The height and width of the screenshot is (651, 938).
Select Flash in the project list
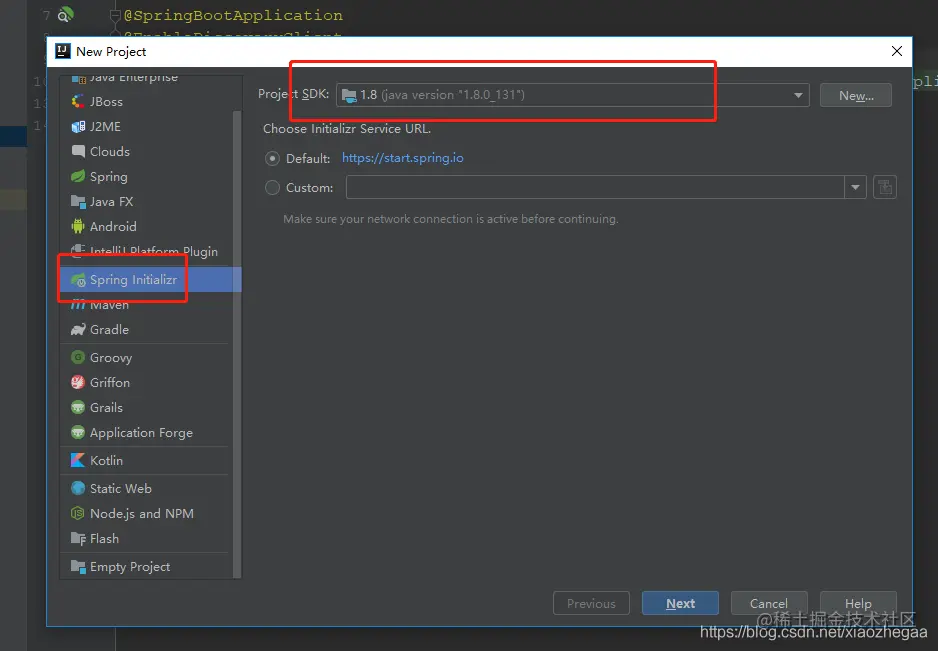[x=104, y=539]
